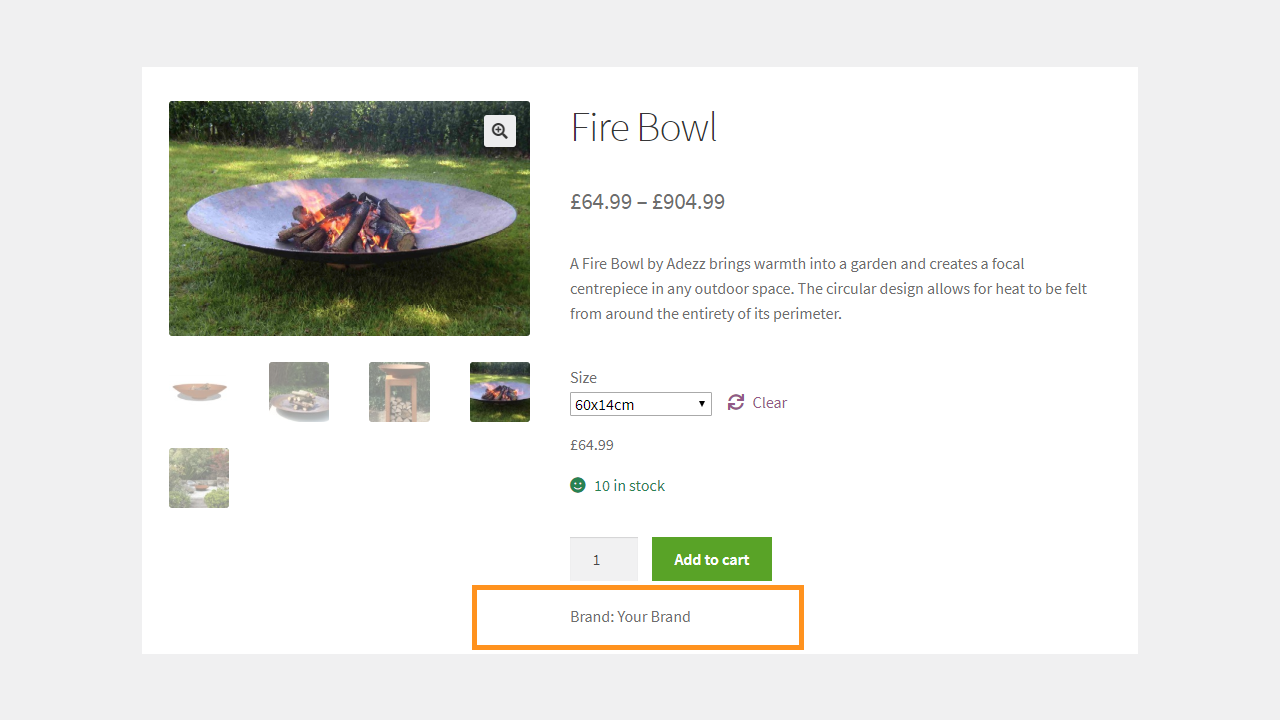This screenshot has width=1280, height=720.
Task: Click the Add to cart button
Action: (x=712, y=559)
